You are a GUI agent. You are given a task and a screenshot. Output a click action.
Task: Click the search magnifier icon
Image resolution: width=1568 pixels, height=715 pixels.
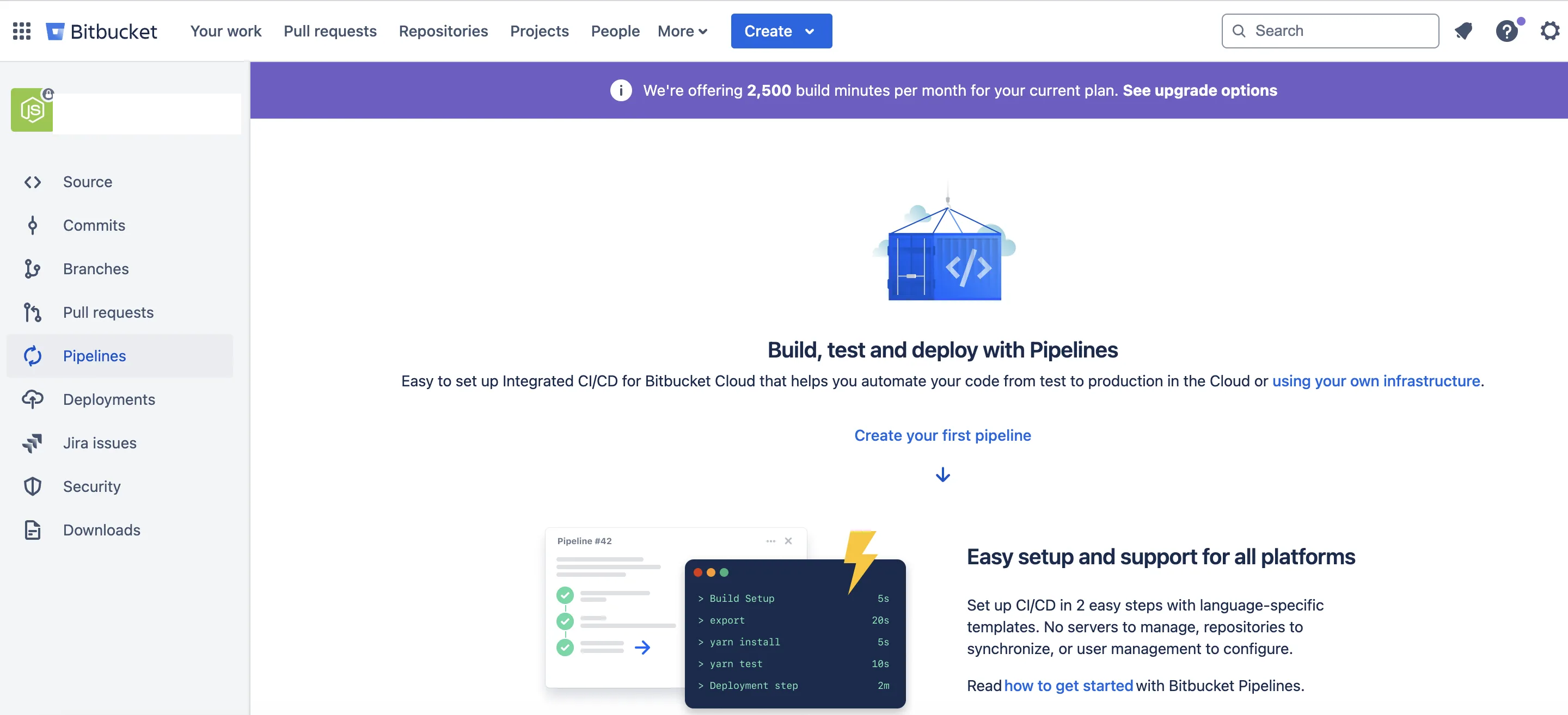click(1239, 31)
